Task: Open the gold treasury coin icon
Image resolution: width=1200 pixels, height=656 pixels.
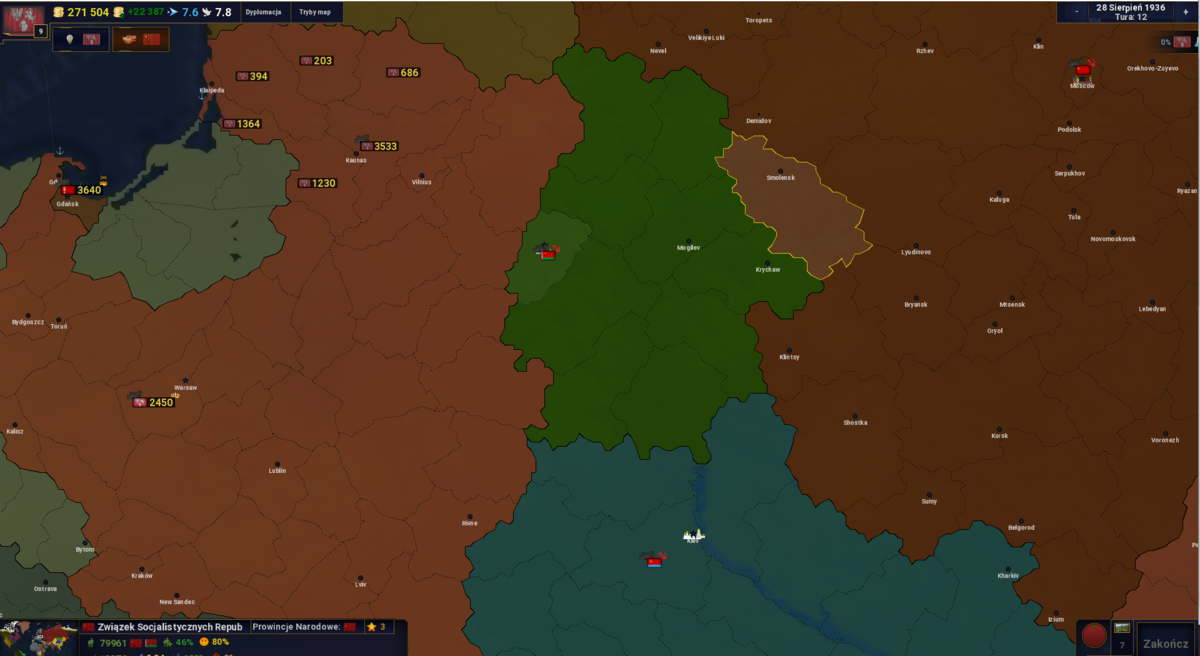Action: [58, 12]
